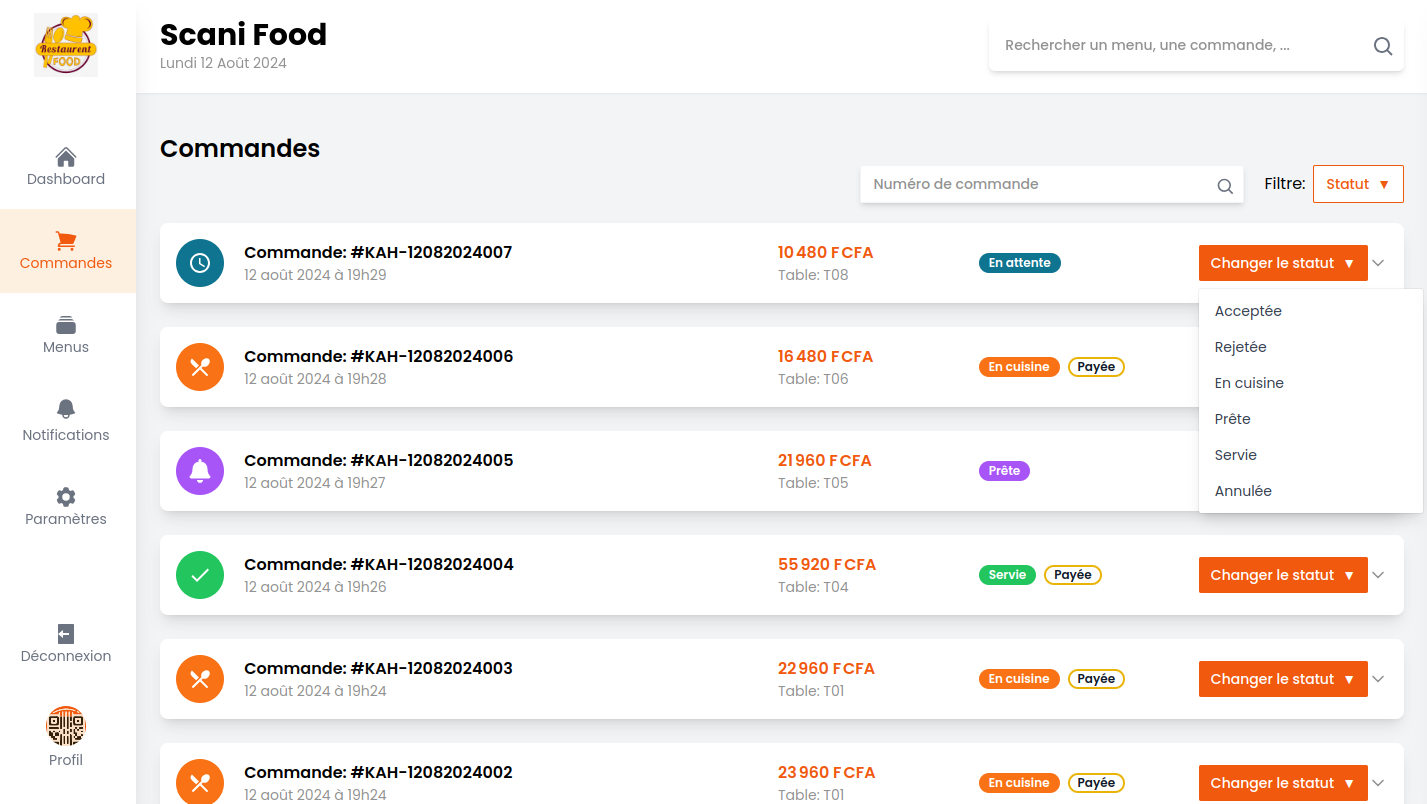Screen dimensions: 1427x804
Task: Click utensils icon of order KAH-12082024002
Action: coord(200,783)
